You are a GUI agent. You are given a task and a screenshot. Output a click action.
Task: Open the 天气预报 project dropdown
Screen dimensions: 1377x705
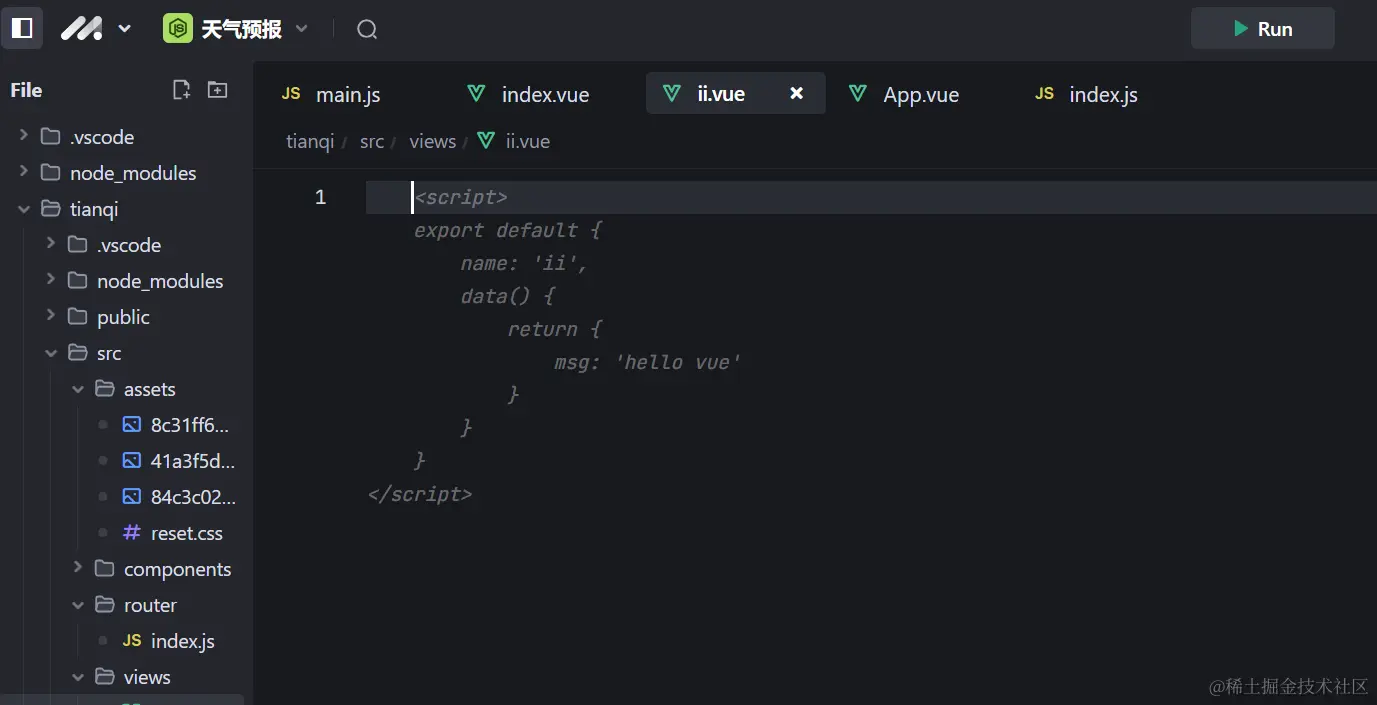pyautogui.click(x=302, y=29)
